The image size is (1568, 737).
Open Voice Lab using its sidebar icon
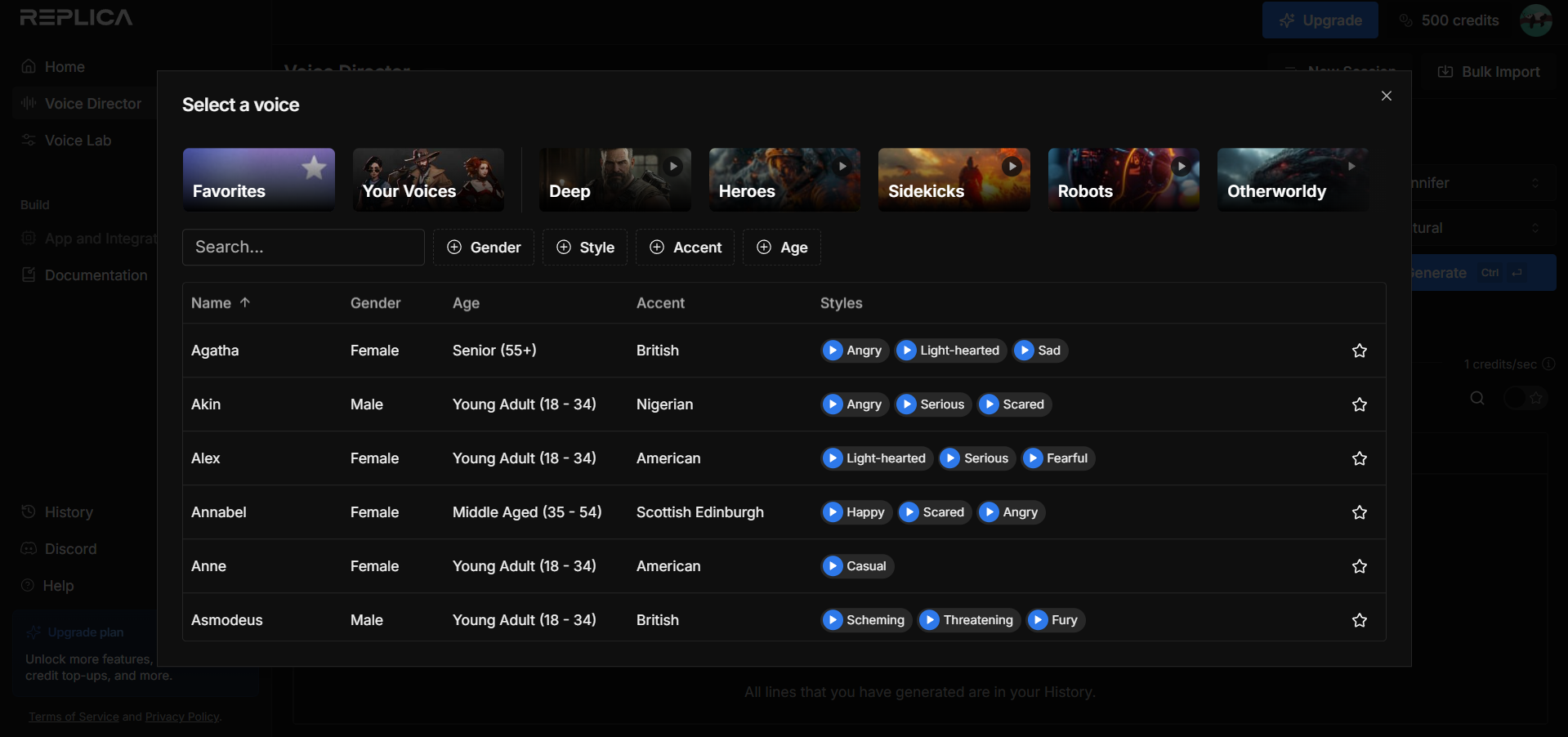(28, 141)
